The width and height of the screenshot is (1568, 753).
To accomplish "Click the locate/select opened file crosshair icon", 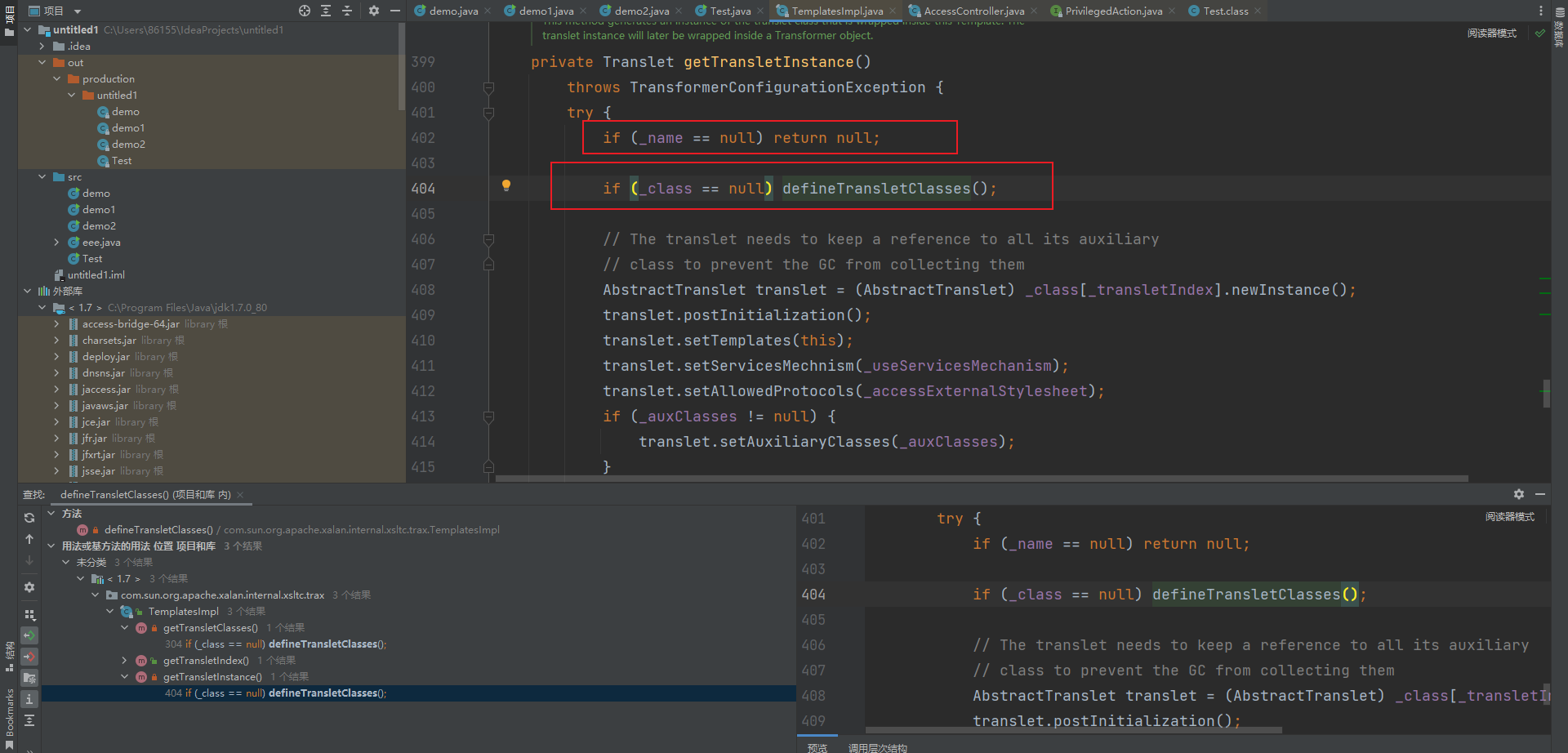I will [x=305, y=11].
